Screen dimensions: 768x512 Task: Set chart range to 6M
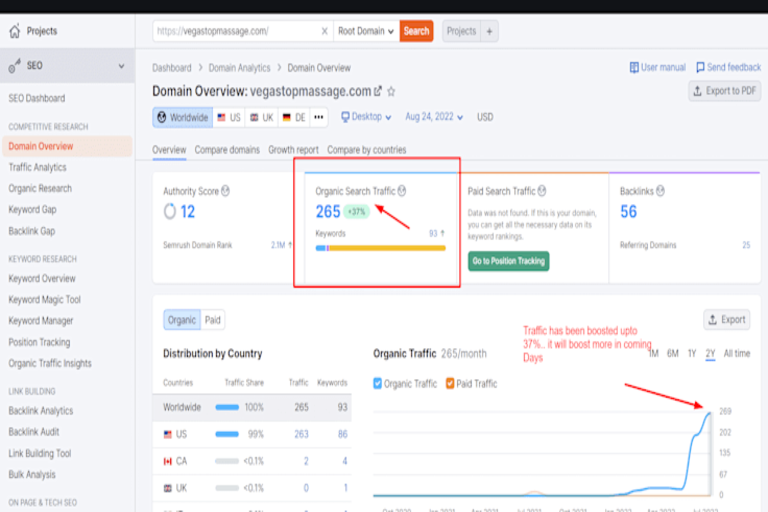point(672,353)
